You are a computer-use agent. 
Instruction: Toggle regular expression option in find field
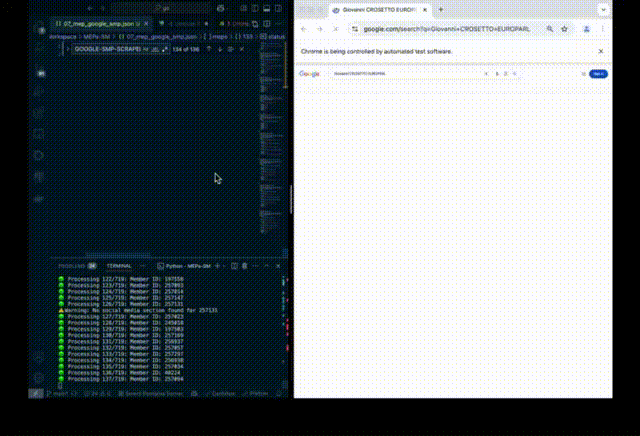(164, 49)
